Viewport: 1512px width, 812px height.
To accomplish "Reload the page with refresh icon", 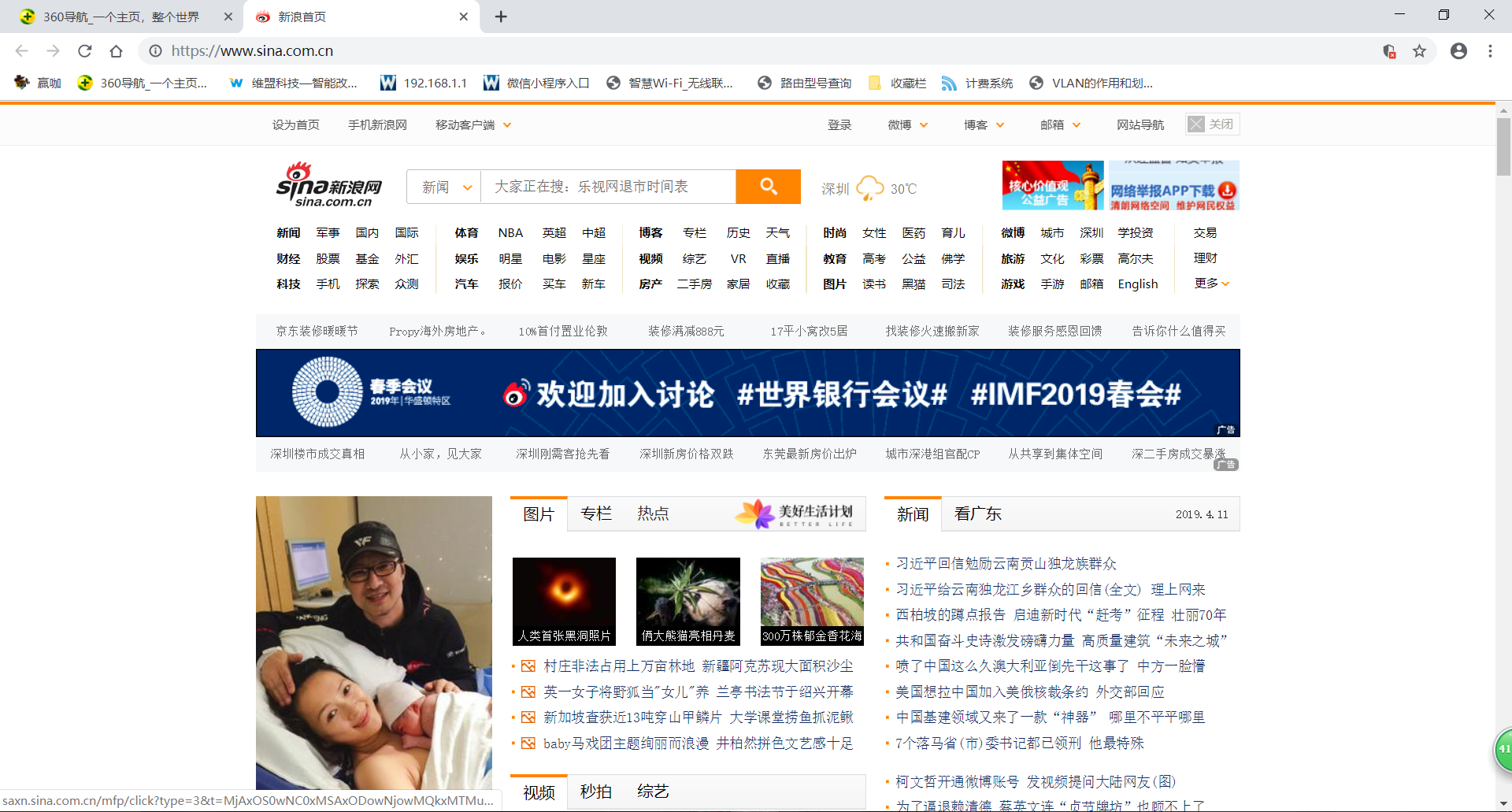I will coord(84,51).
